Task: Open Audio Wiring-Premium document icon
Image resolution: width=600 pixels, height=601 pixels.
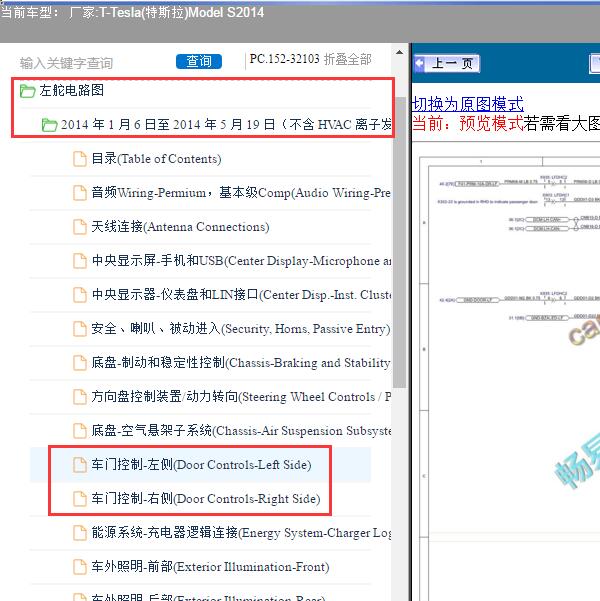Action: click(x=80, y=193)
